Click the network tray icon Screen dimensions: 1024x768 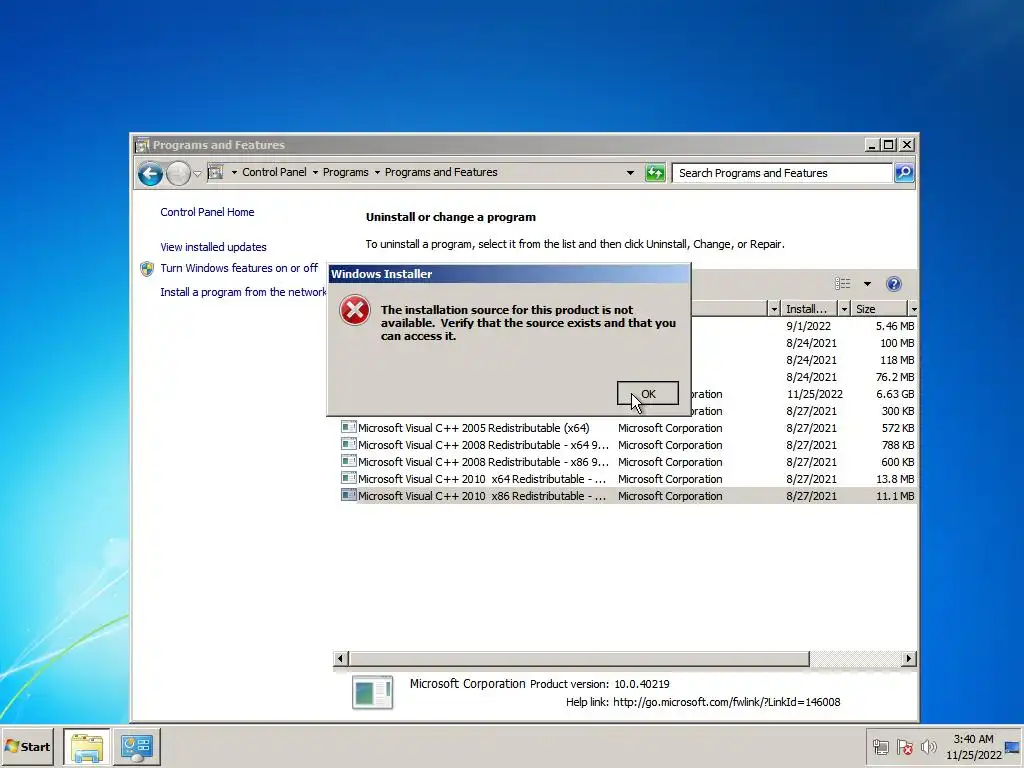click(x=880, y=747)
